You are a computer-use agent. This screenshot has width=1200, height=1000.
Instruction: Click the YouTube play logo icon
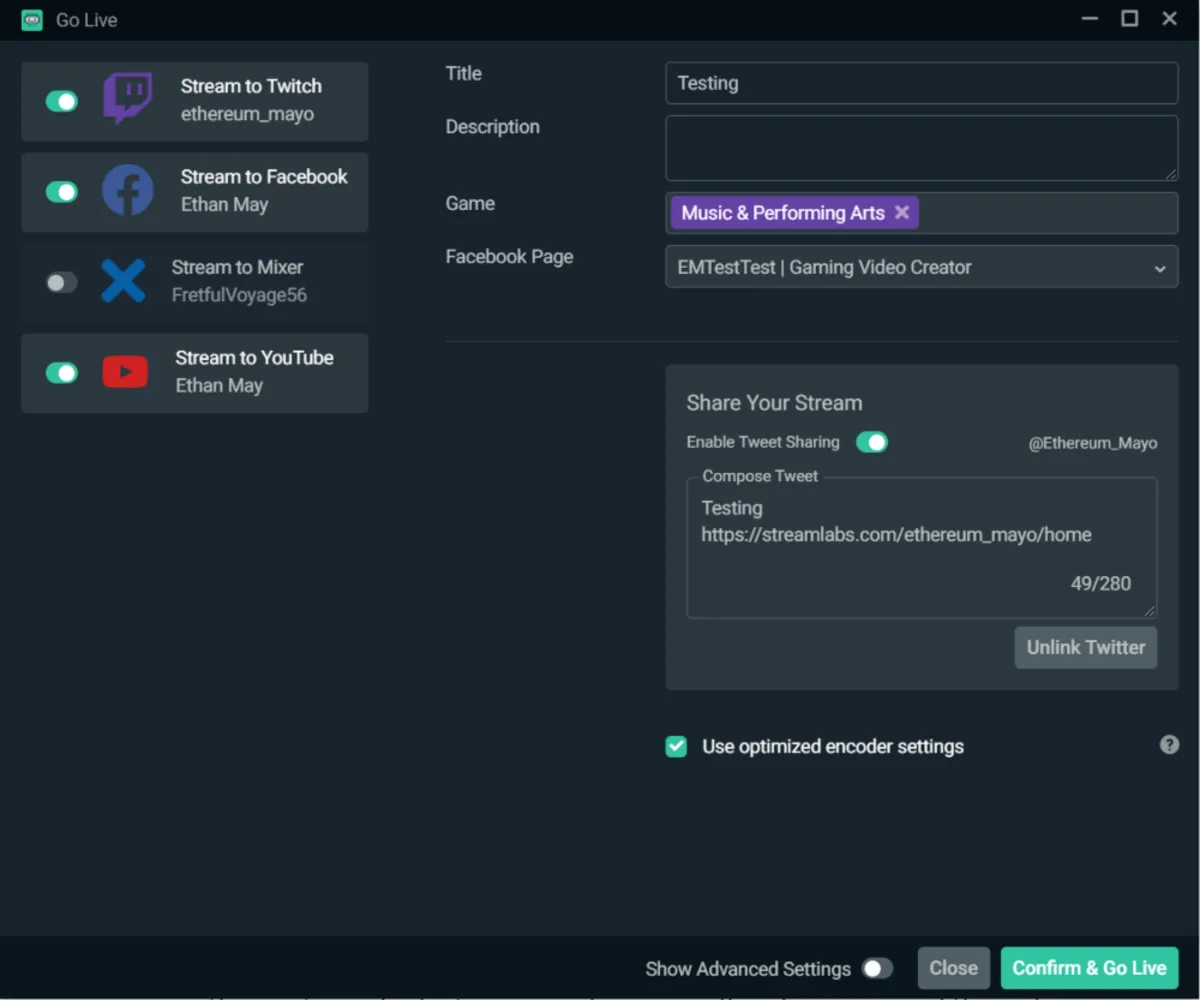tap(125, 372)
